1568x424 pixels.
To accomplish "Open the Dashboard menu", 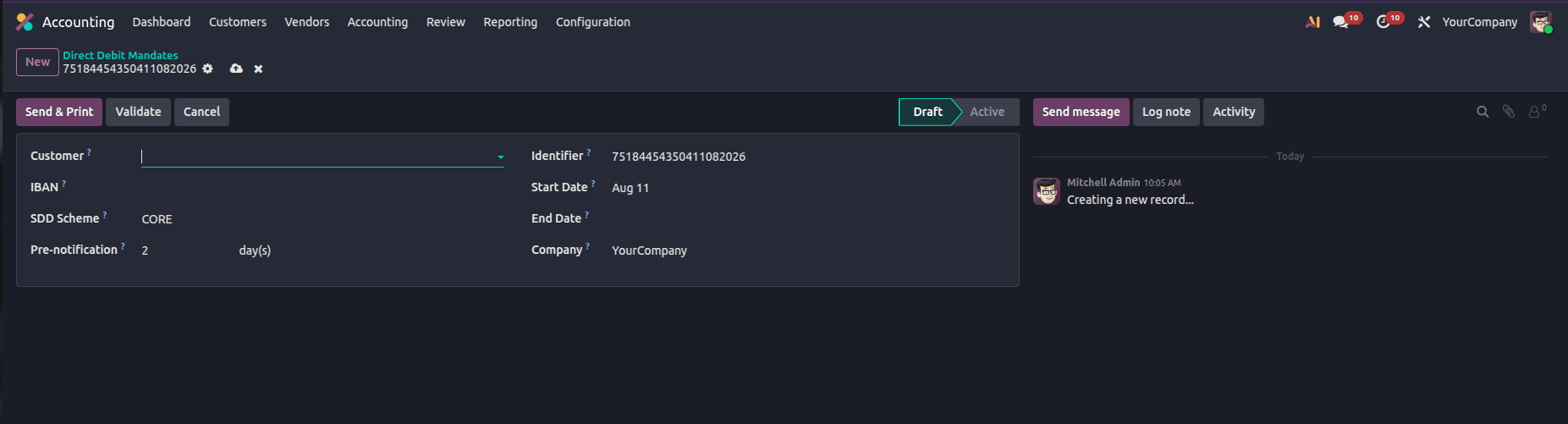I will pos(162,22).
